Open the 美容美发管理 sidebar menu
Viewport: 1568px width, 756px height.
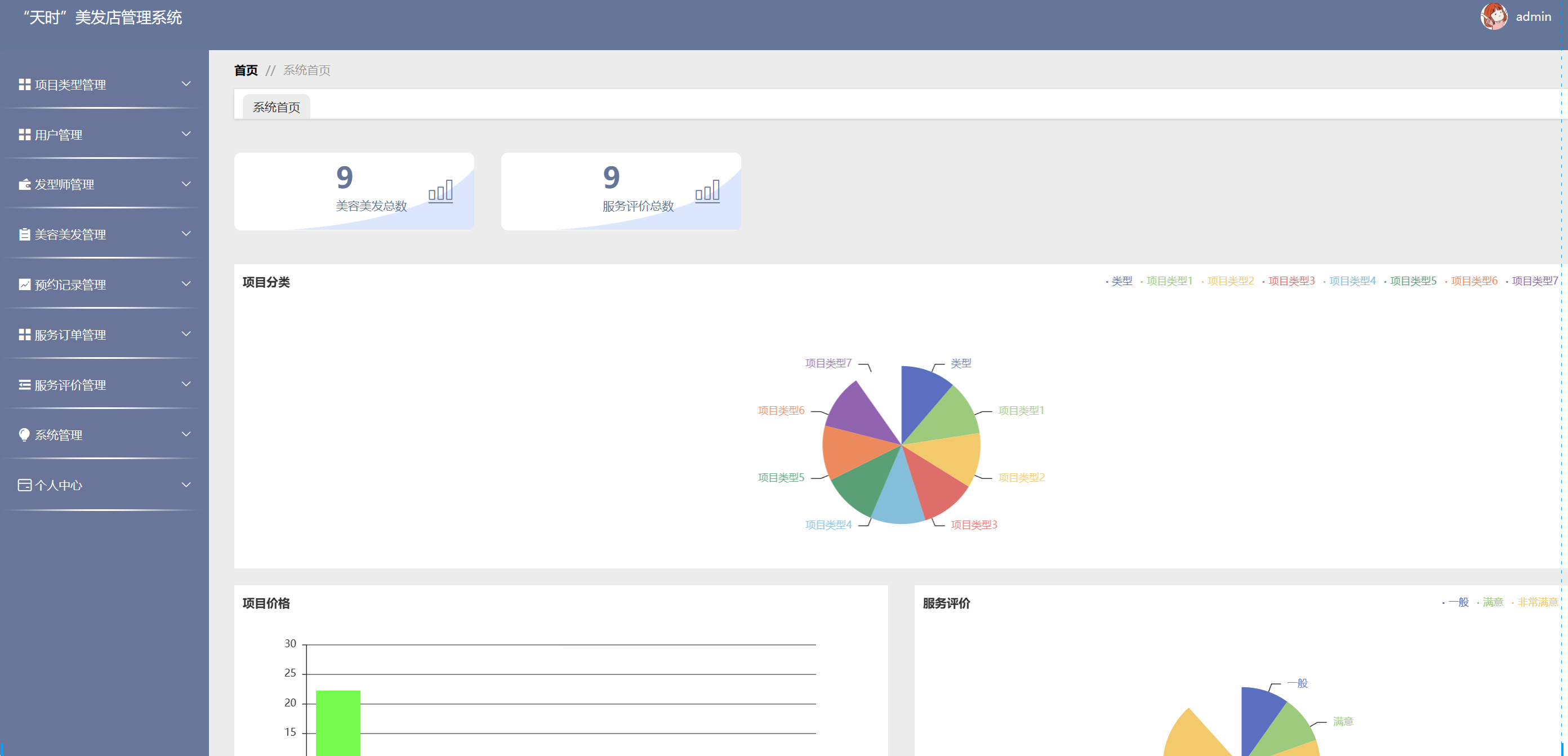(70, 234)
